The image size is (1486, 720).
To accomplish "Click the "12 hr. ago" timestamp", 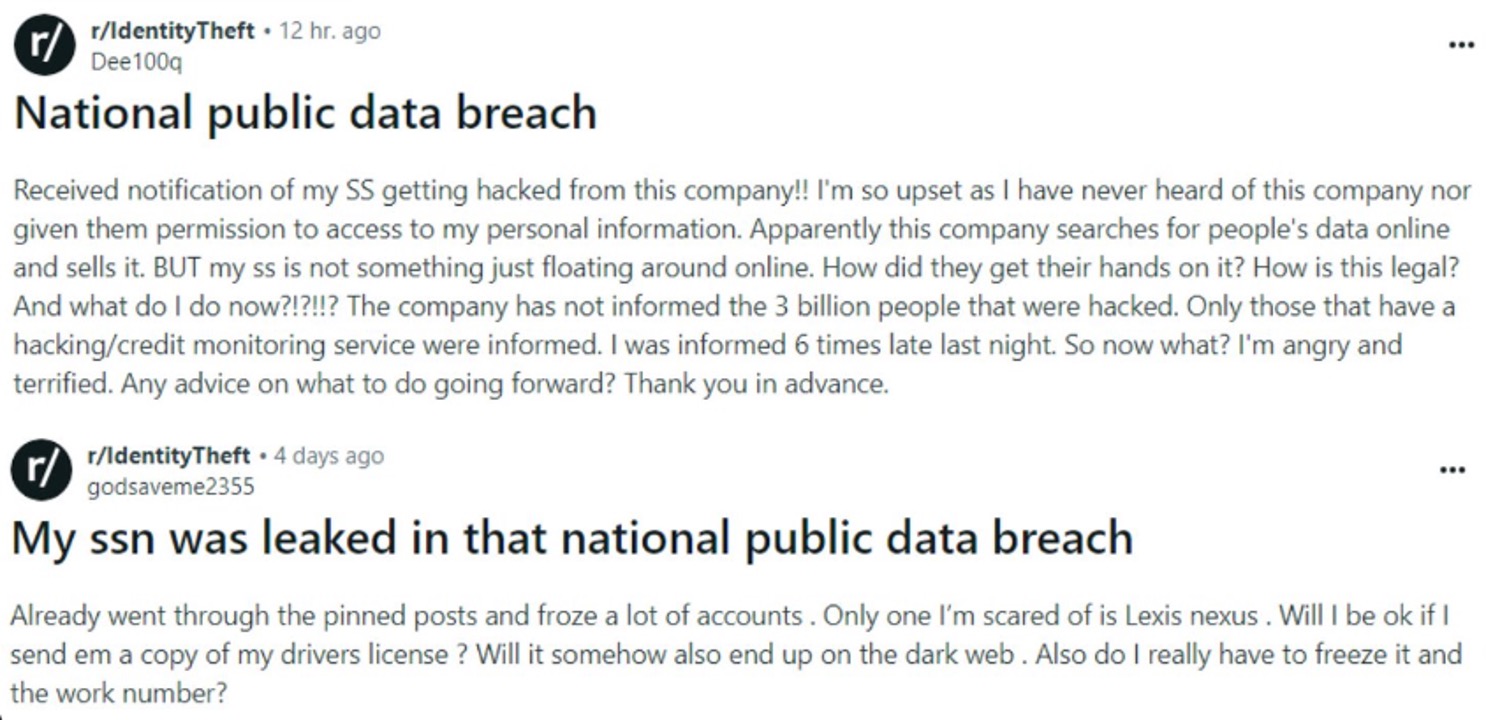I will [x=330, y=31].
